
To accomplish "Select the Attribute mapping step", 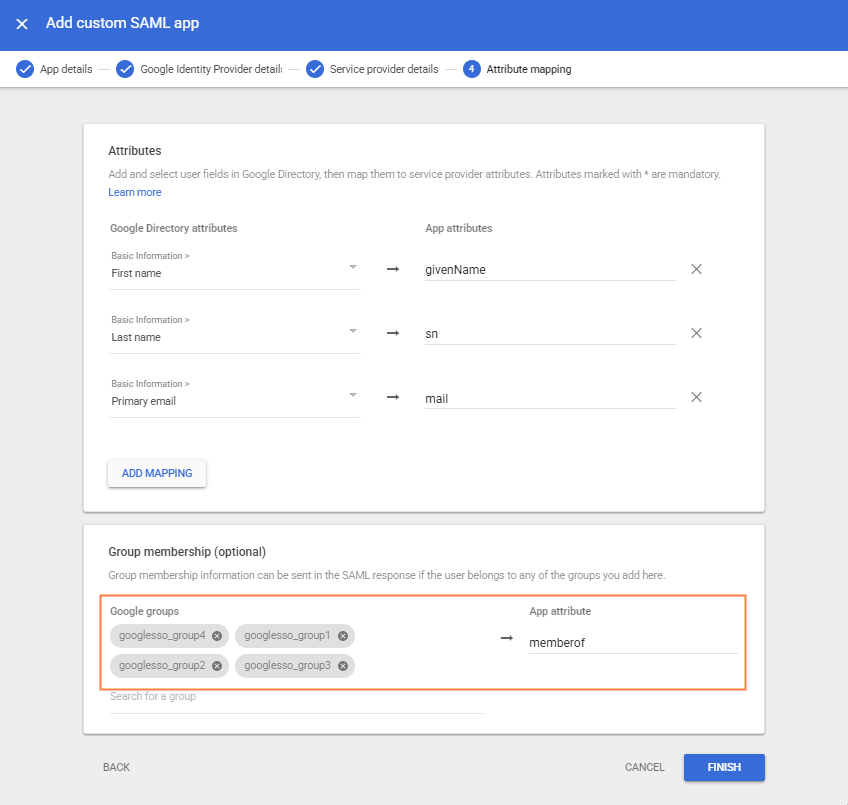I will (x=528, y=69).
